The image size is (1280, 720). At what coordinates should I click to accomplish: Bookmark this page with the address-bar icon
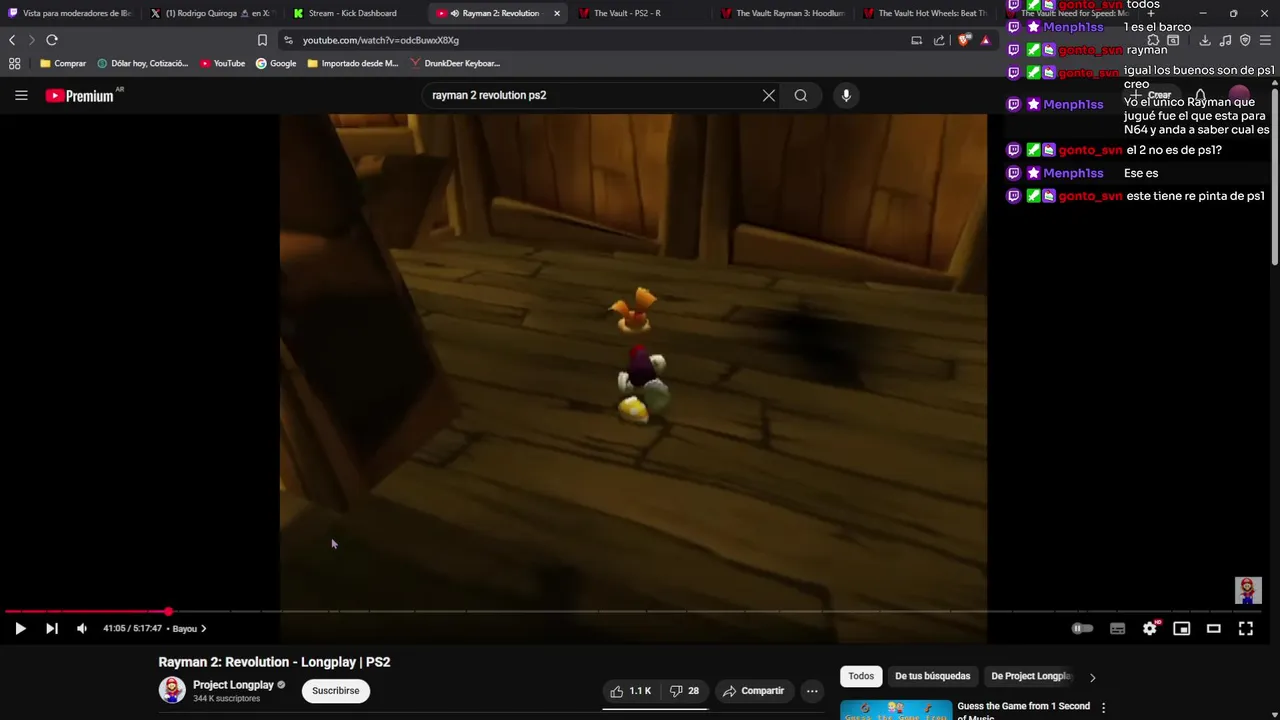click(x=262, y=40)
